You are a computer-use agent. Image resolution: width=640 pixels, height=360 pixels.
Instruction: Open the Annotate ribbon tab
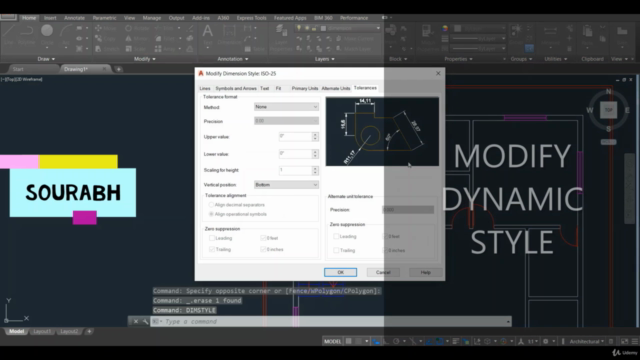pyautogui.click(x=74, y=18)
